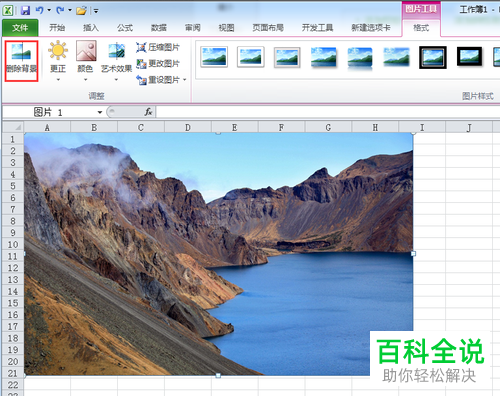Switch to the Formulas (公式) tab
This screenshot has height=396, width=500.
click(x=125, y=28)
